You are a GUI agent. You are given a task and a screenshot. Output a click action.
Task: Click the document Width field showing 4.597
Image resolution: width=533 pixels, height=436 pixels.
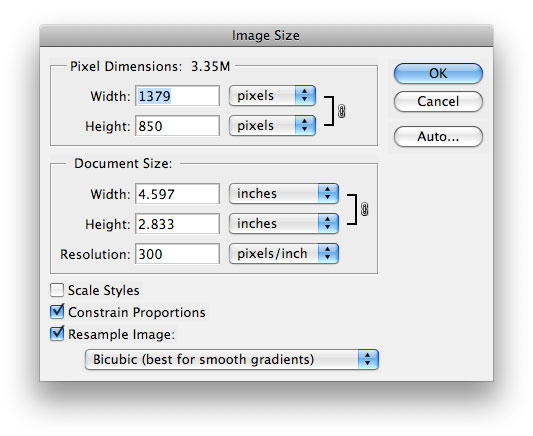point(177,194)
